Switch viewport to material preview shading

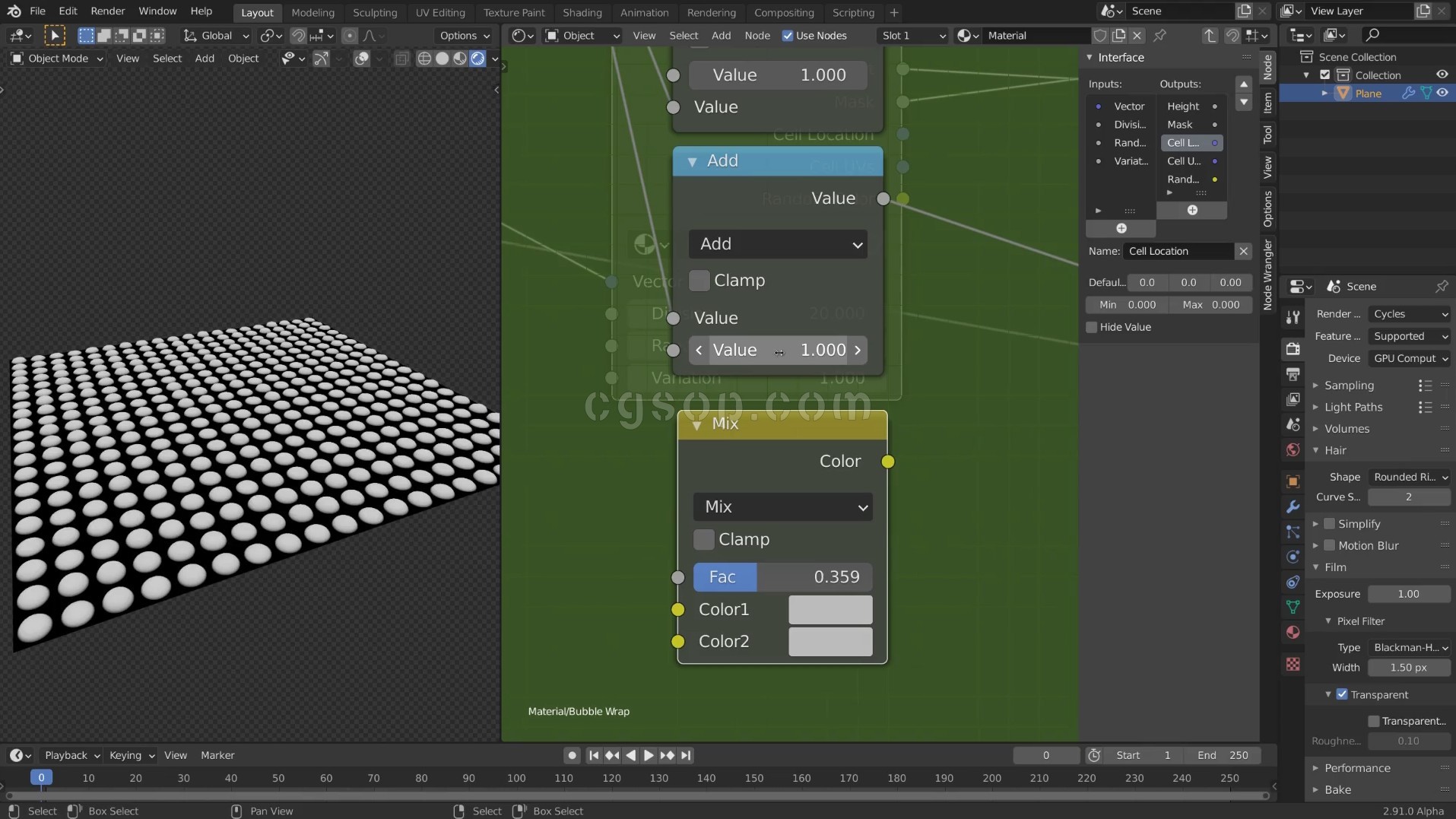pos(460,59)
